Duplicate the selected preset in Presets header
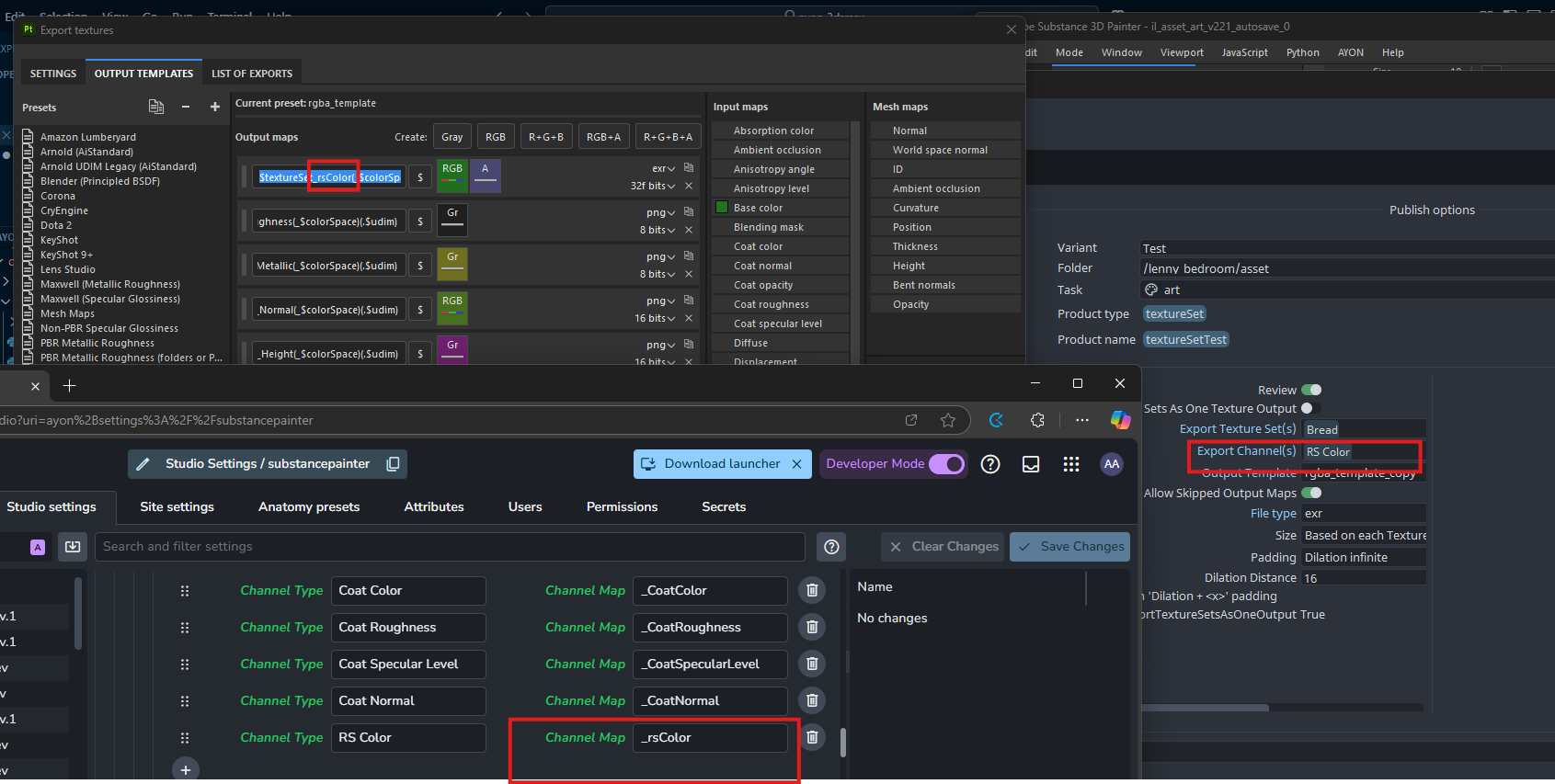This screenshot has width=1555, height=784. tap(156, 107)
